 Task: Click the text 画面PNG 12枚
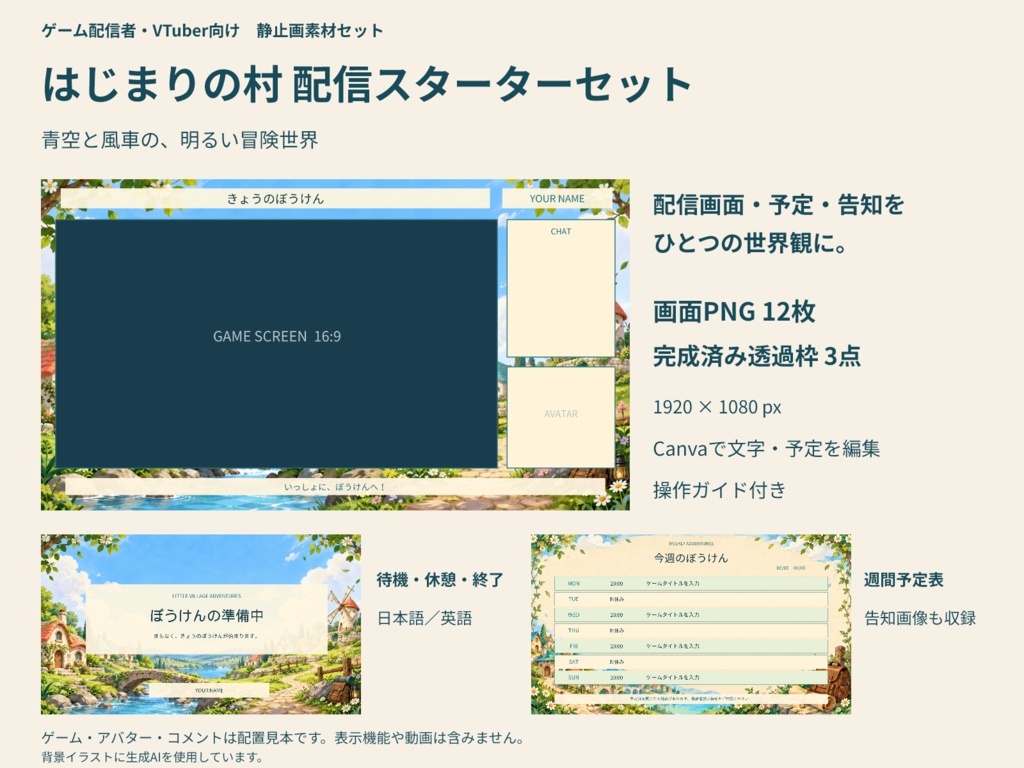click(x=734, y=312)
